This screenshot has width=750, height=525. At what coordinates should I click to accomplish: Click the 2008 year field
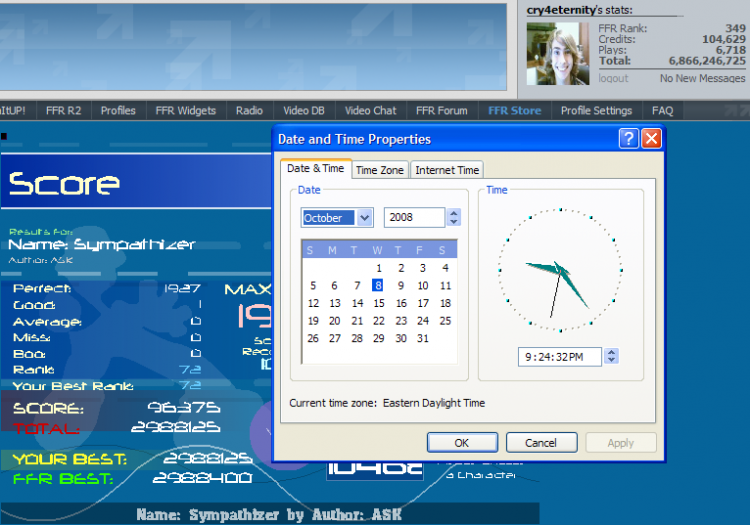click(415, 218)
